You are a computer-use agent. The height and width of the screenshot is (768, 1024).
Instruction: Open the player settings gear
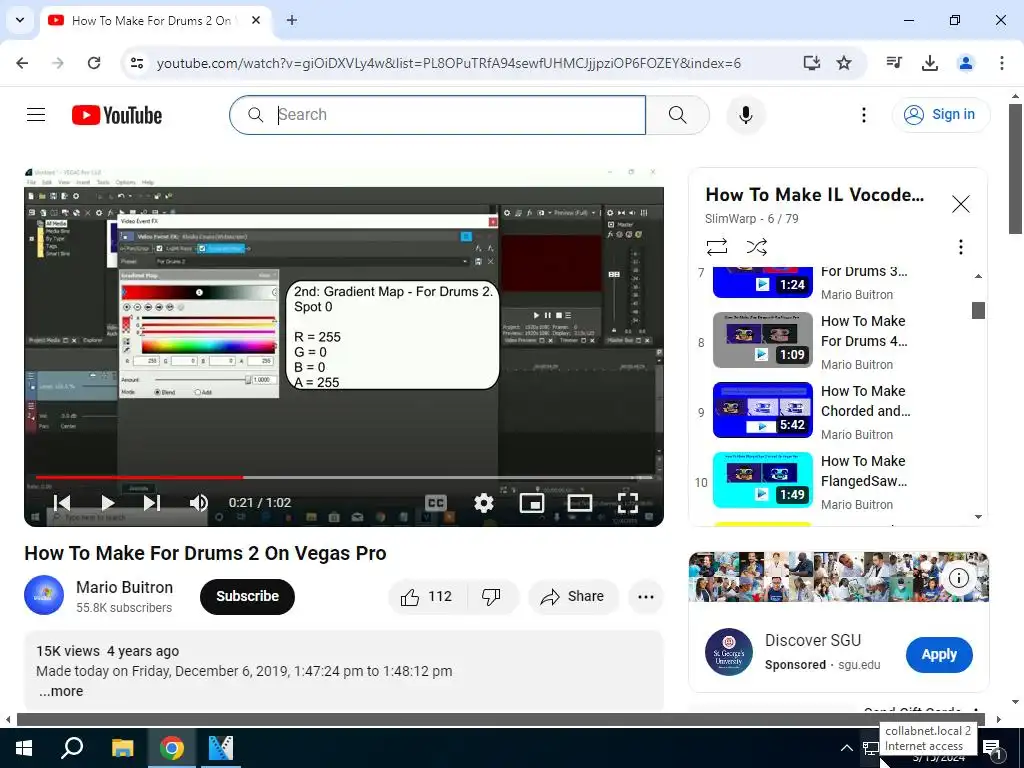click(483, 502)
